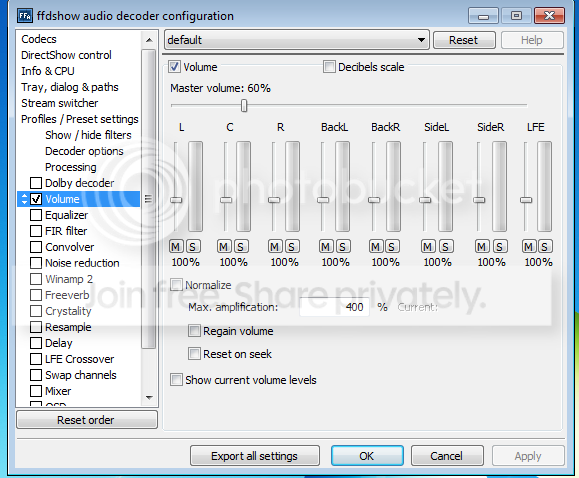Select Info & CPU in the list

(x=48, y=71)
